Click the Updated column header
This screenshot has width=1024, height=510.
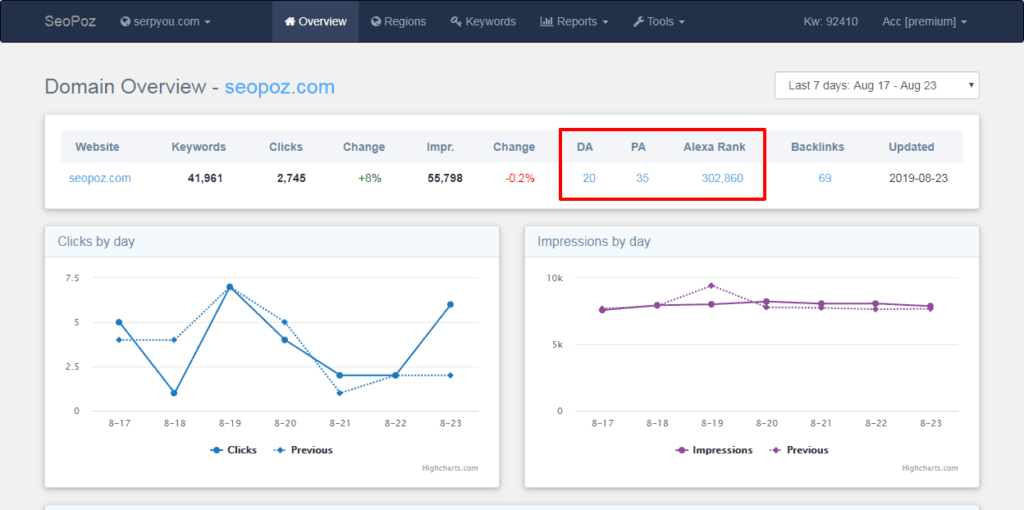[911, 147]
